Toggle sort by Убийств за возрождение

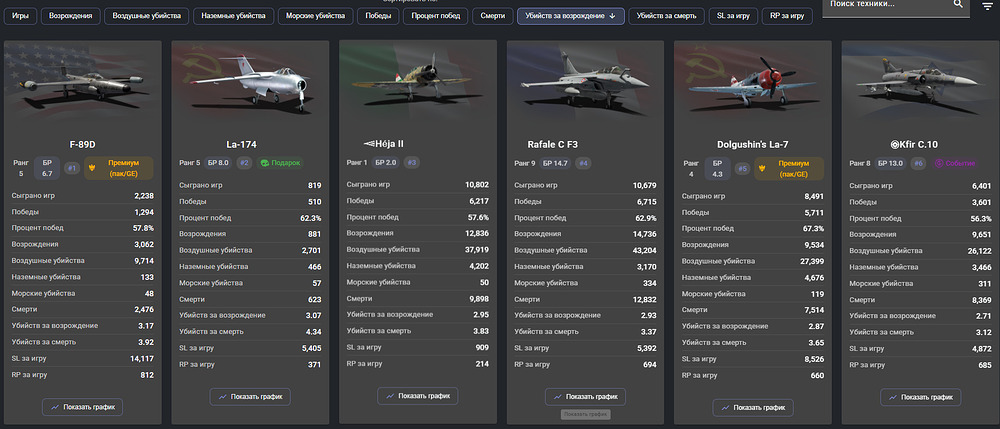[570, 16]
